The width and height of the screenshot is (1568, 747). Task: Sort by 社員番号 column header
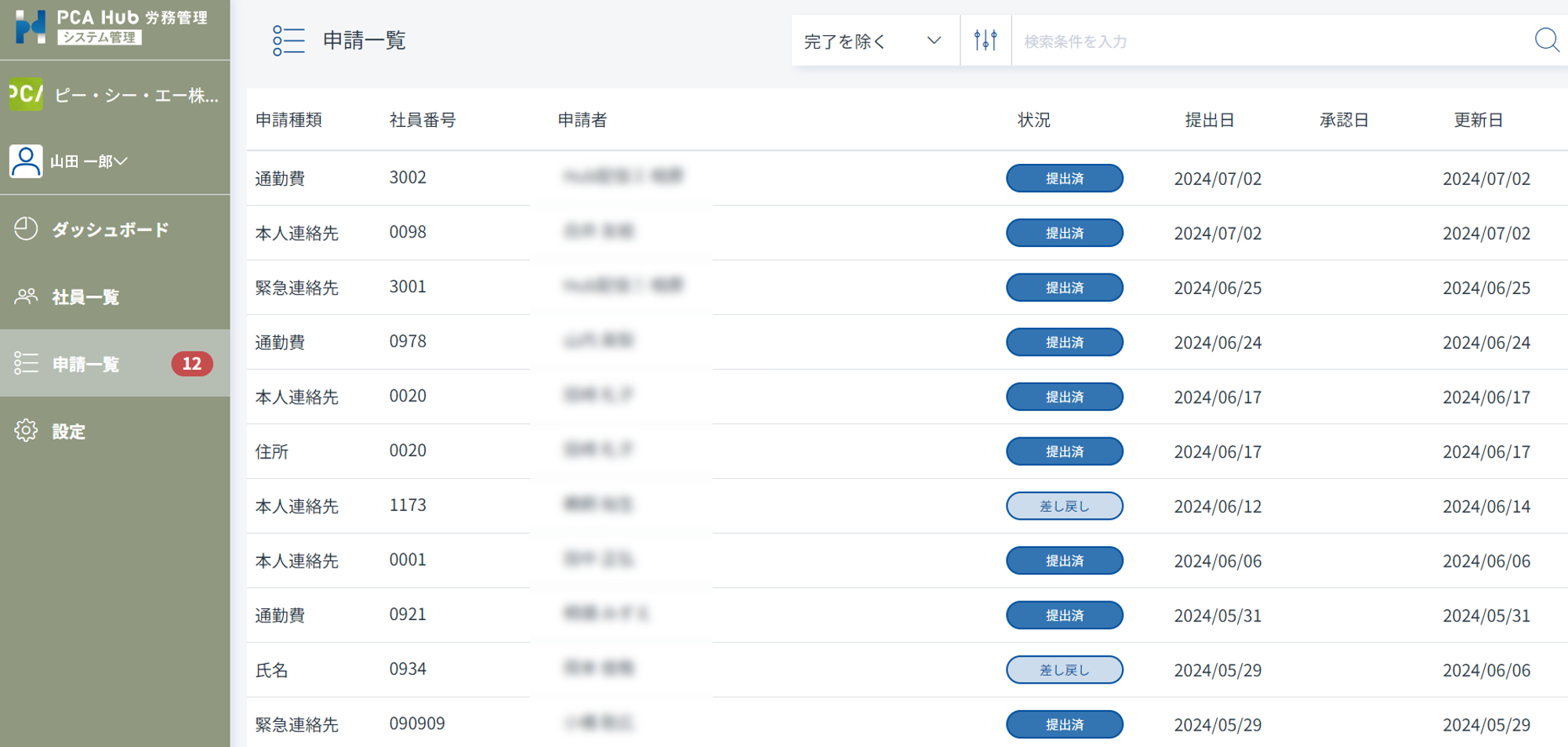click(x=423, y=120)
